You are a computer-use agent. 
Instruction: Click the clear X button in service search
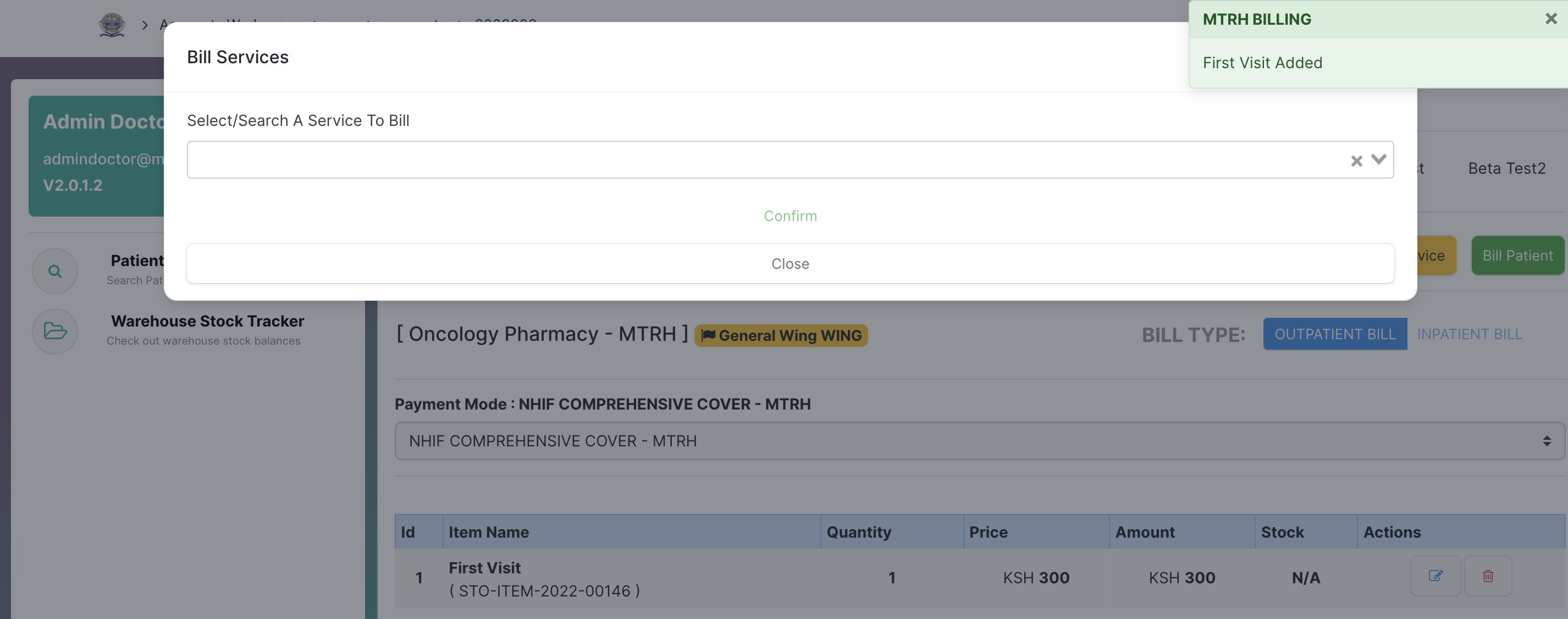coord(1357,159)
